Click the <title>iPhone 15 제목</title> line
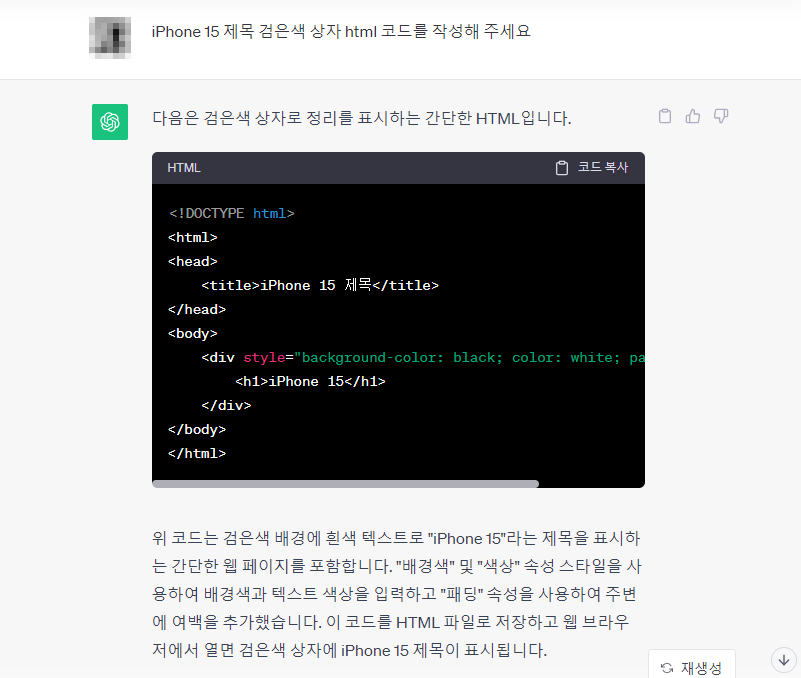 click(320, 285)
